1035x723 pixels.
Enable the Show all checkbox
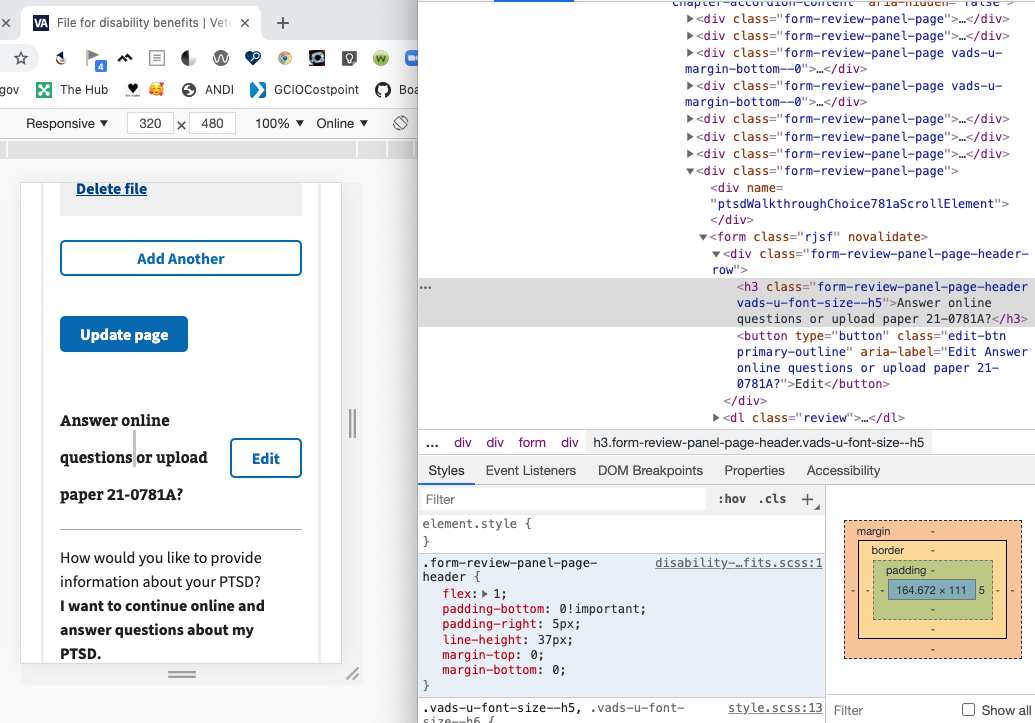[x=967, y=710]
